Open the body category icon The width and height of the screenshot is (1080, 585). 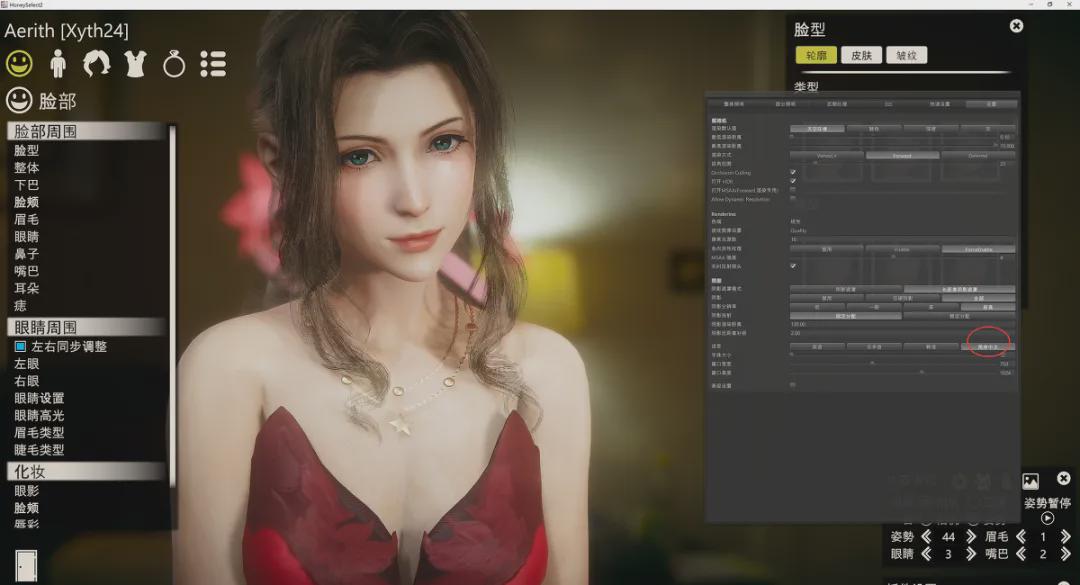[58, 64]
